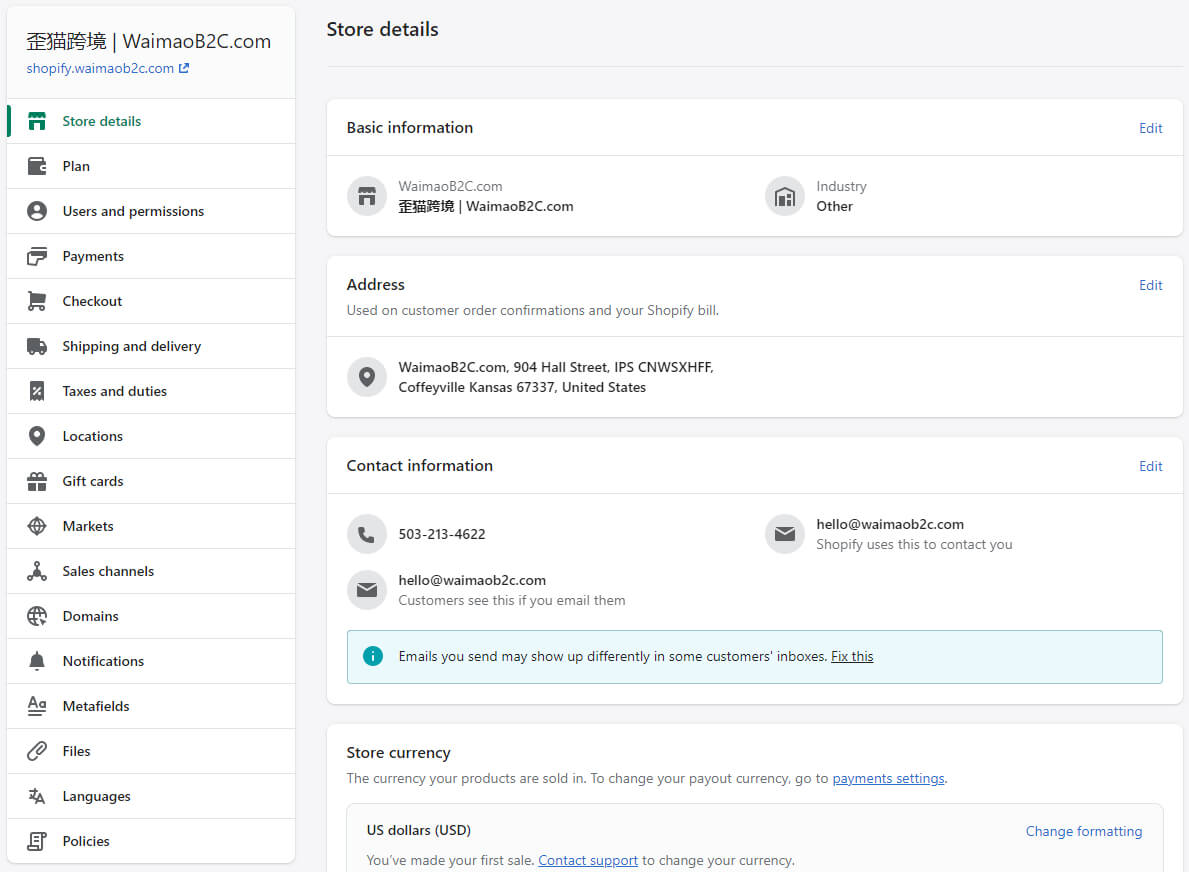Select Metafields in the sidebar
The width and height of the screenshot is (1189, 872).
(x=151, y=706)
